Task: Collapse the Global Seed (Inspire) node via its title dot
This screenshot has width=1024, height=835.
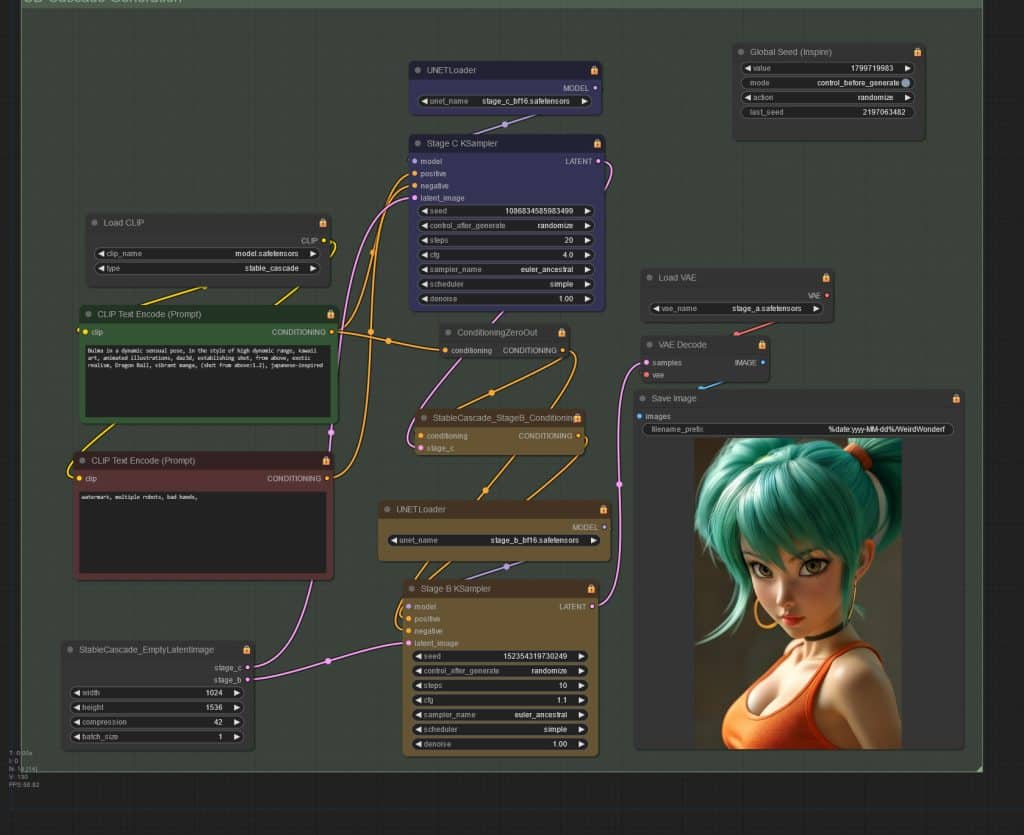Action: tap(741, 52)
